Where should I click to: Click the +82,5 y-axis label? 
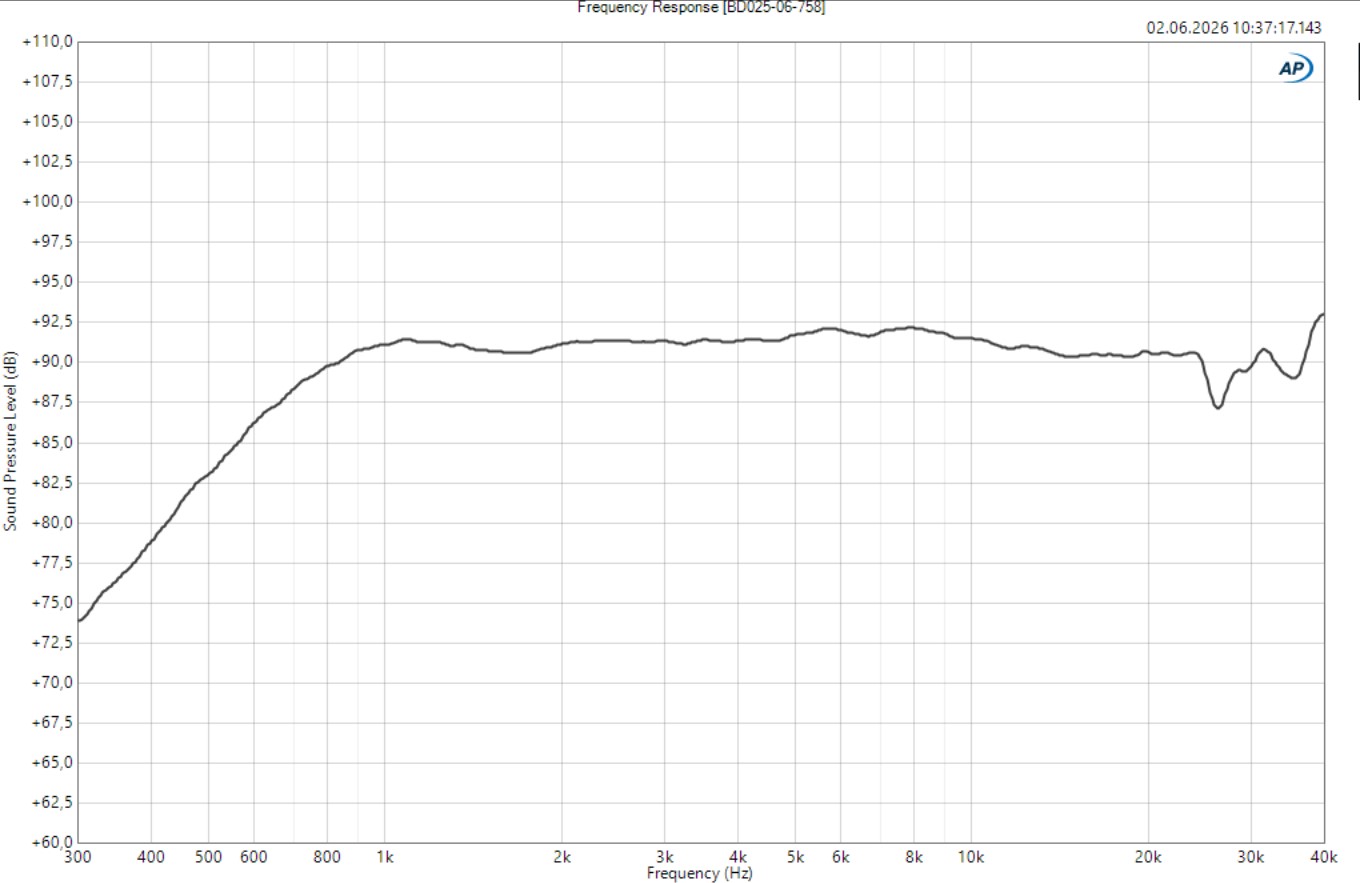tap(50, 483)
